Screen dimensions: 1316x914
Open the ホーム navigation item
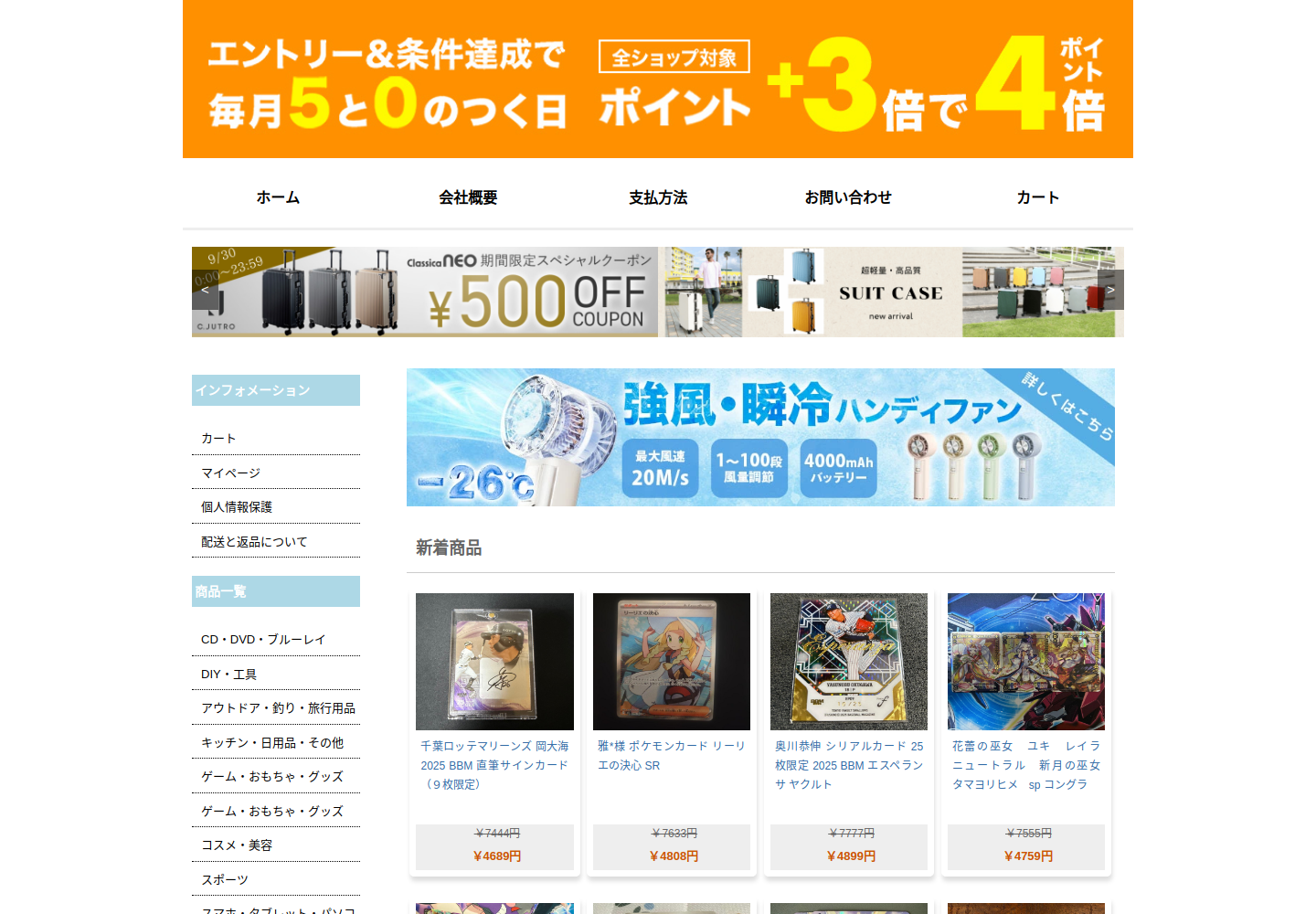pyautogui.click(x=278, y=197)
